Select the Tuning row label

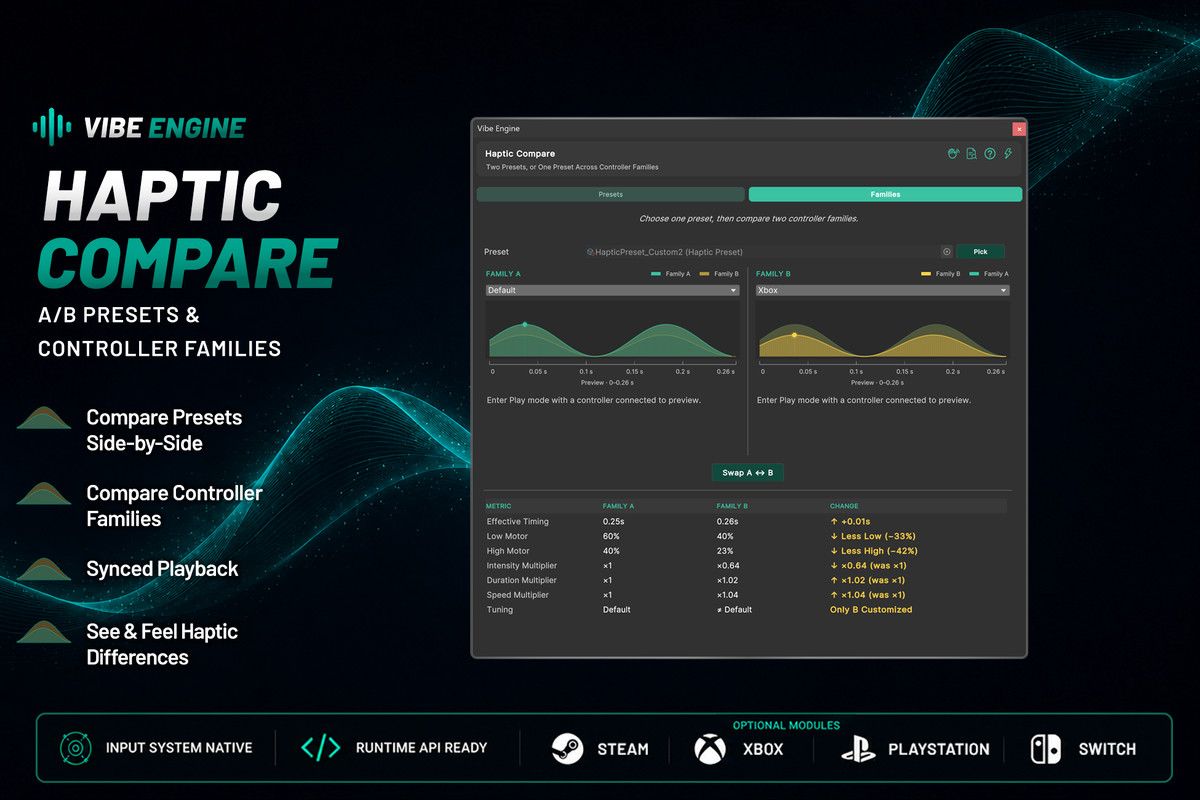click(499, 609)
